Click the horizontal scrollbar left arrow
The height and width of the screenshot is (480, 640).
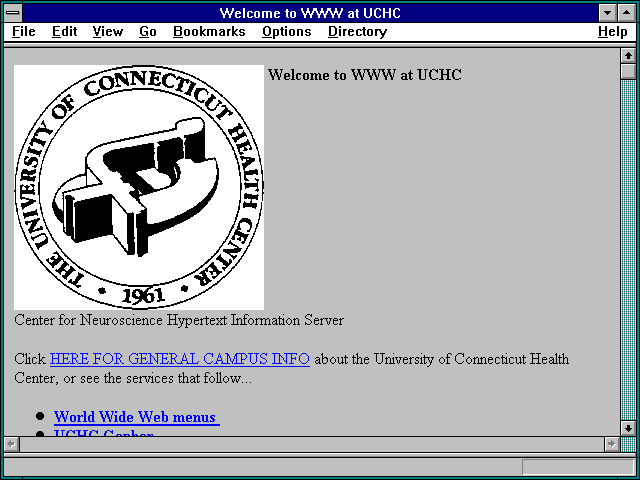coord(11,444)
